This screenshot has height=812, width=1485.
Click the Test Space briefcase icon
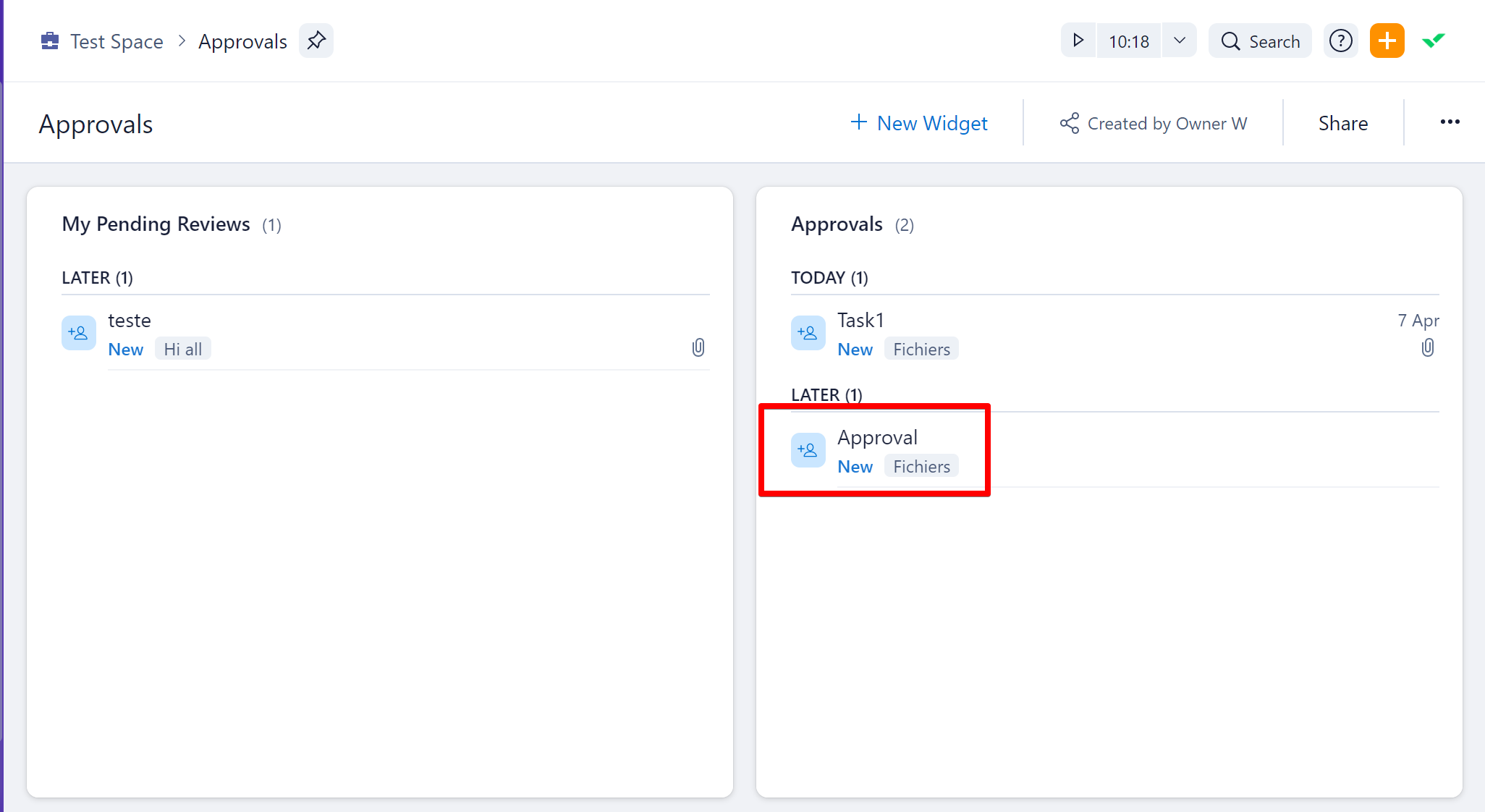pos(50,41)
